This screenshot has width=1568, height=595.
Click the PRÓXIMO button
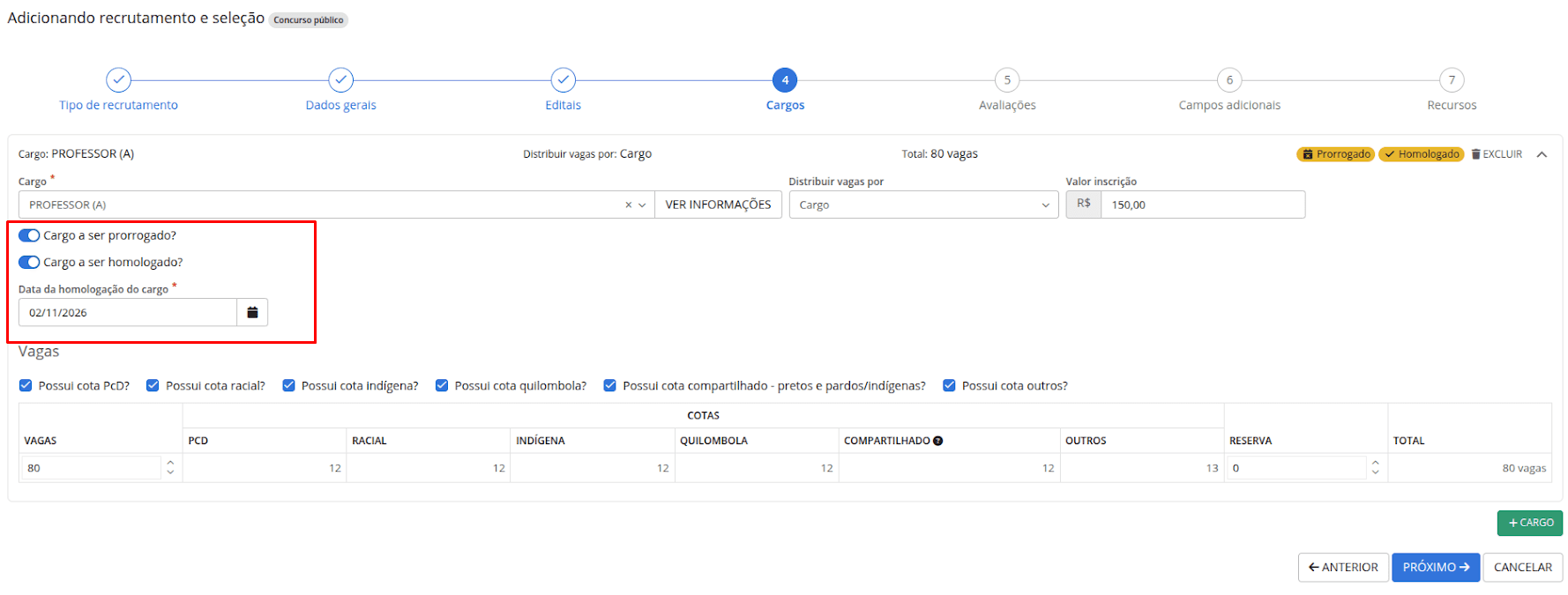tap(1436, 567)
